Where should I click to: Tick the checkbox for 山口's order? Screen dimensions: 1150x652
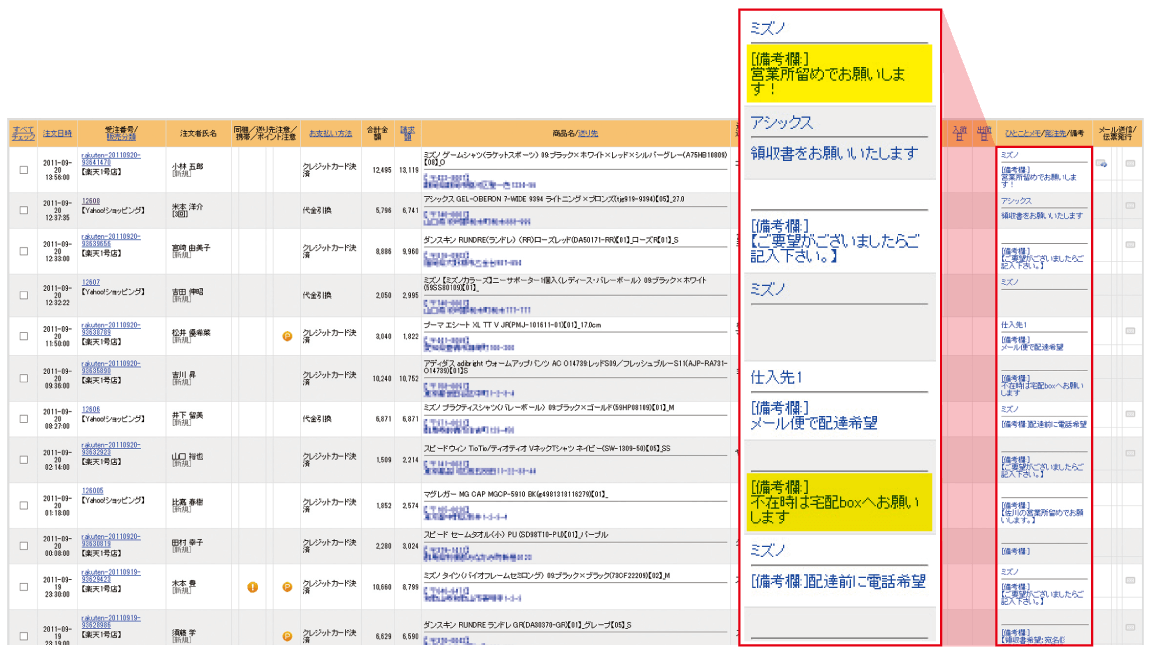click(23, 460)
